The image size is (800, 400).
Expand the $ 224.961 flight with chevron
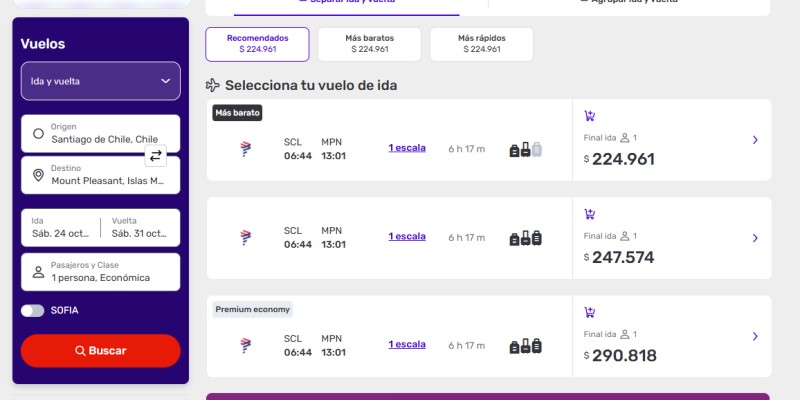[x=755, y=140]
